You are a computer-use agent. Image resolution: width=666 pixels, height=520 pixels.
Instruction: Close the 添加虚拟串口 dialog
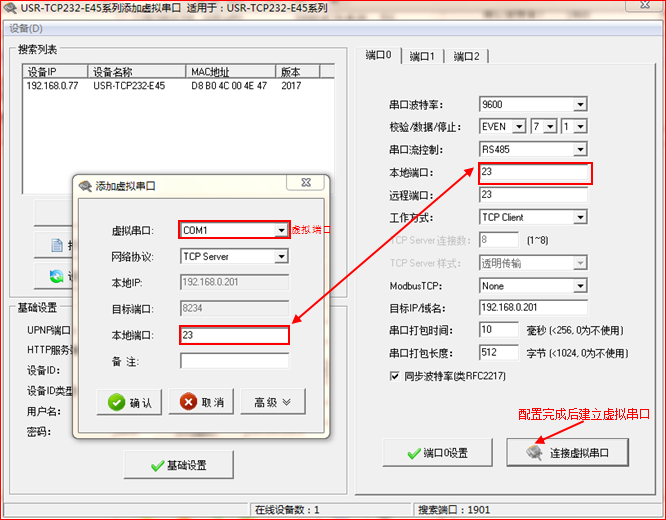[306, 182]
